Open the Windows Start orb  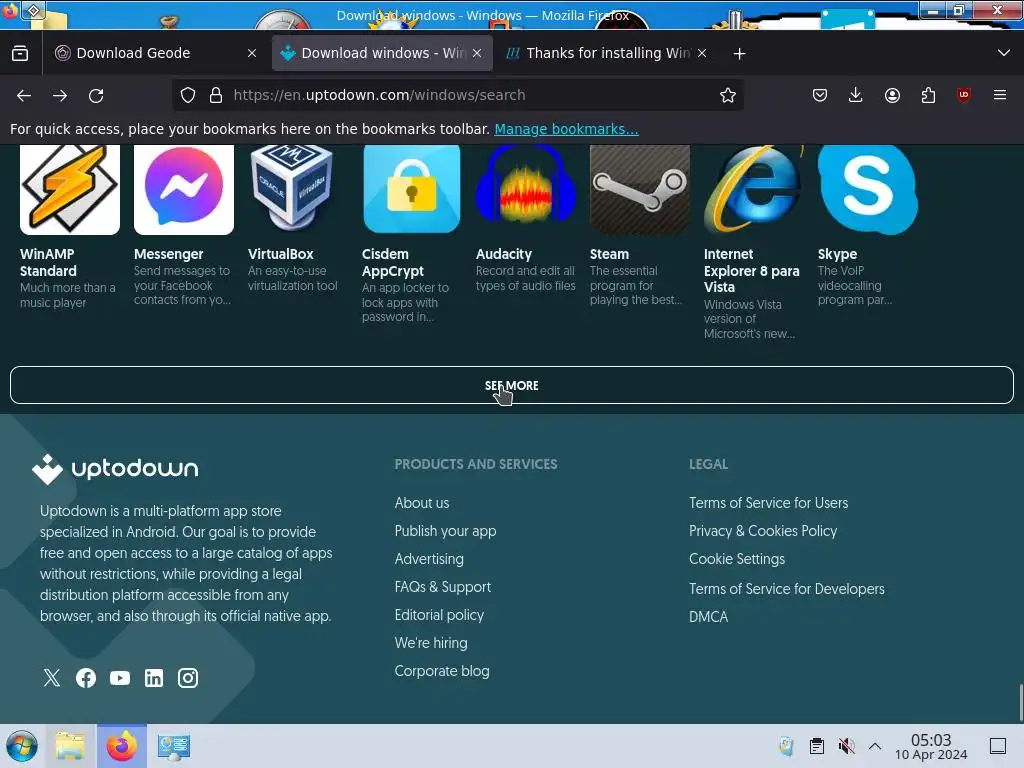22,746
